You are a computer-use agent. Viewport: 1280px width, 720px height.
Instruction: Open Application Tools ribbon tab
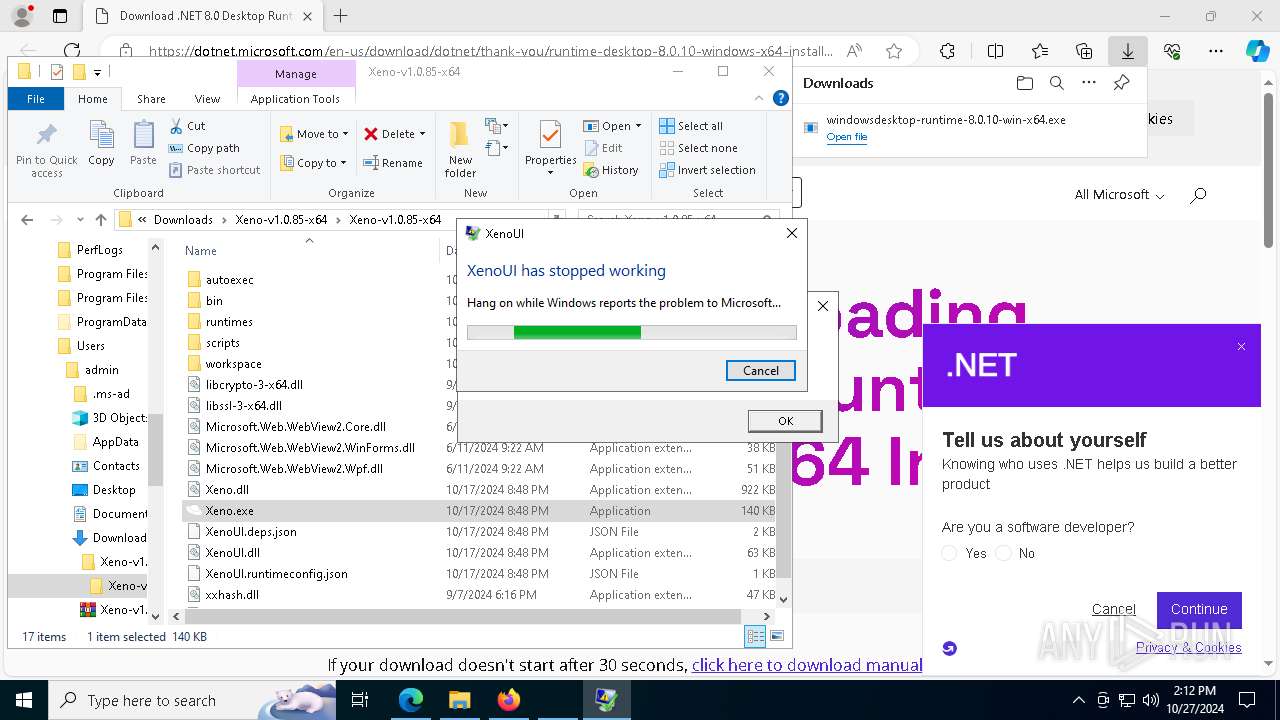pos(295,99)
